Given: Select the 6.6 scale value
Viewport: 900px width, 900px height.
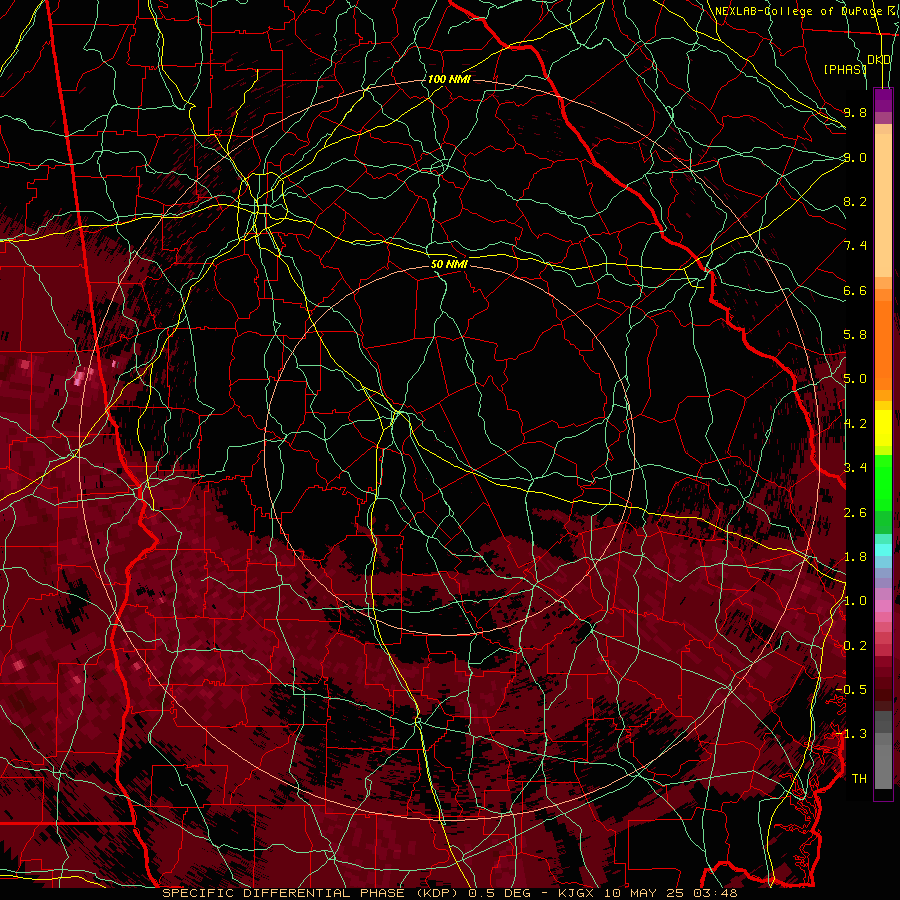Looking at the screenshot, I should [x=855, y=290].
